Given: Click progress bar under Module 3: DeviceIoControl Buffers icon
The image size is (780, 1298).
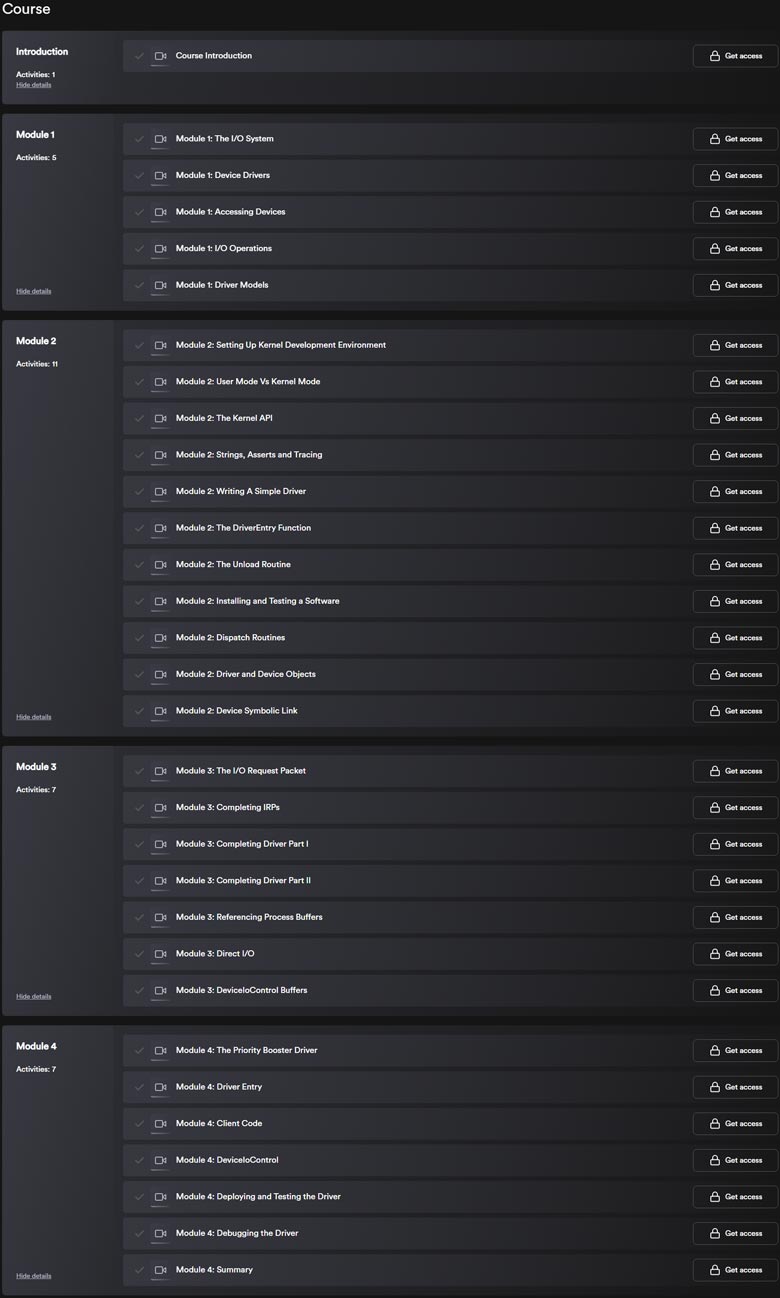Looking at the screenshot, I should coord(160,1000).
